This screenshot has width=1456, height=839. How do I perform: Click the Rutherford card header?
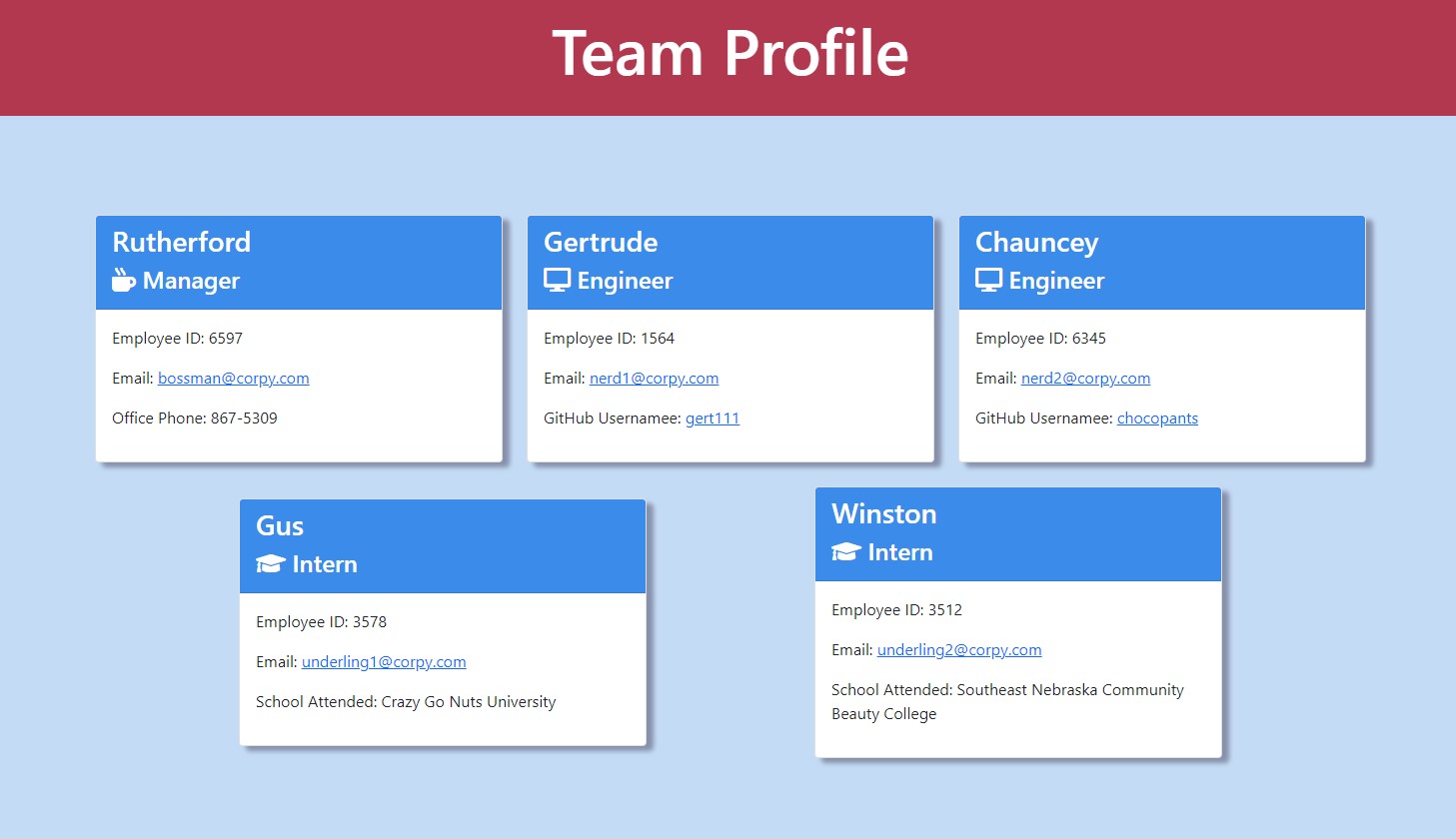[x=181, y=242]
